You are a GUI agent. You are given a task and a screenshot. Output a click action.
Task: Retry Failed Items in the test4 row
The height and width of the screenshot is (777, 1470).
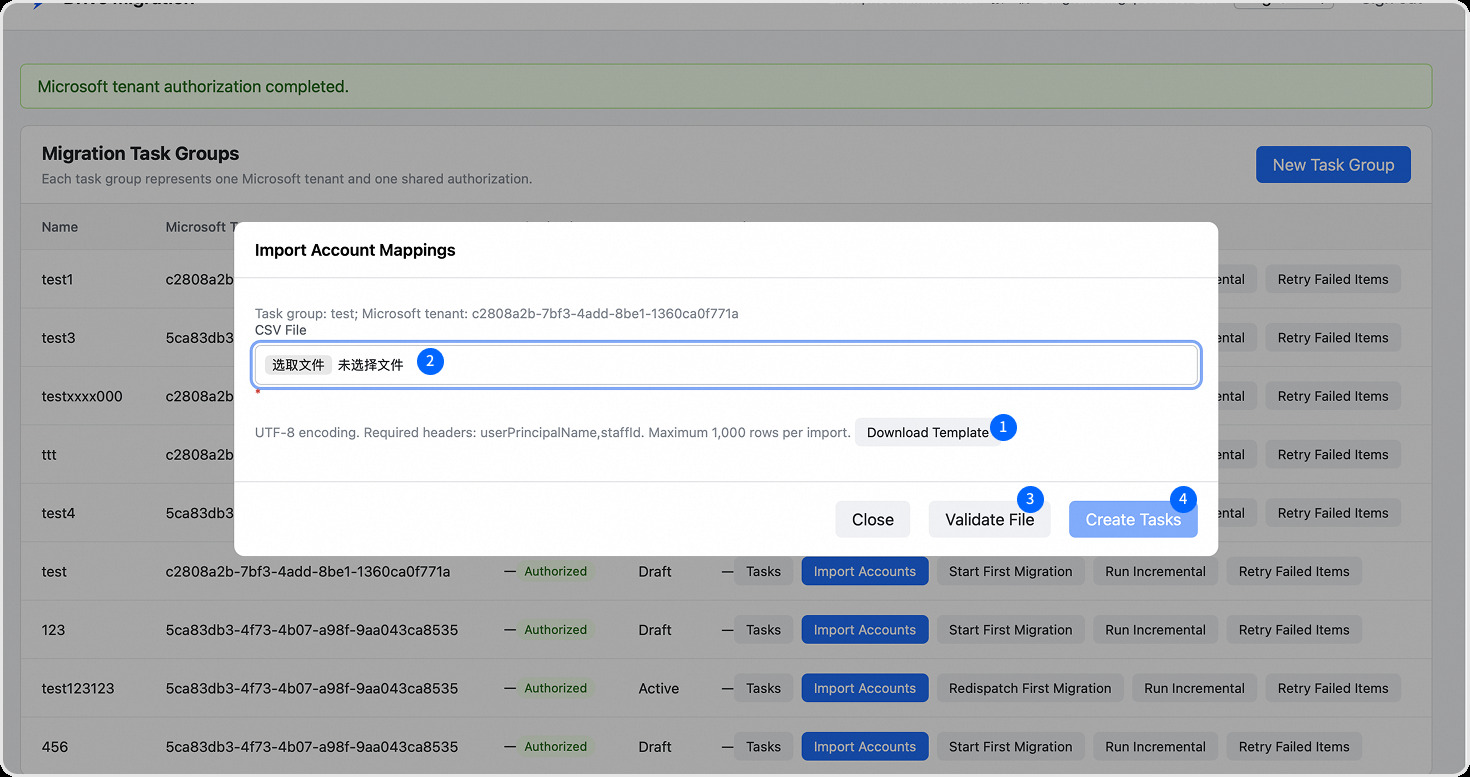1333,513
